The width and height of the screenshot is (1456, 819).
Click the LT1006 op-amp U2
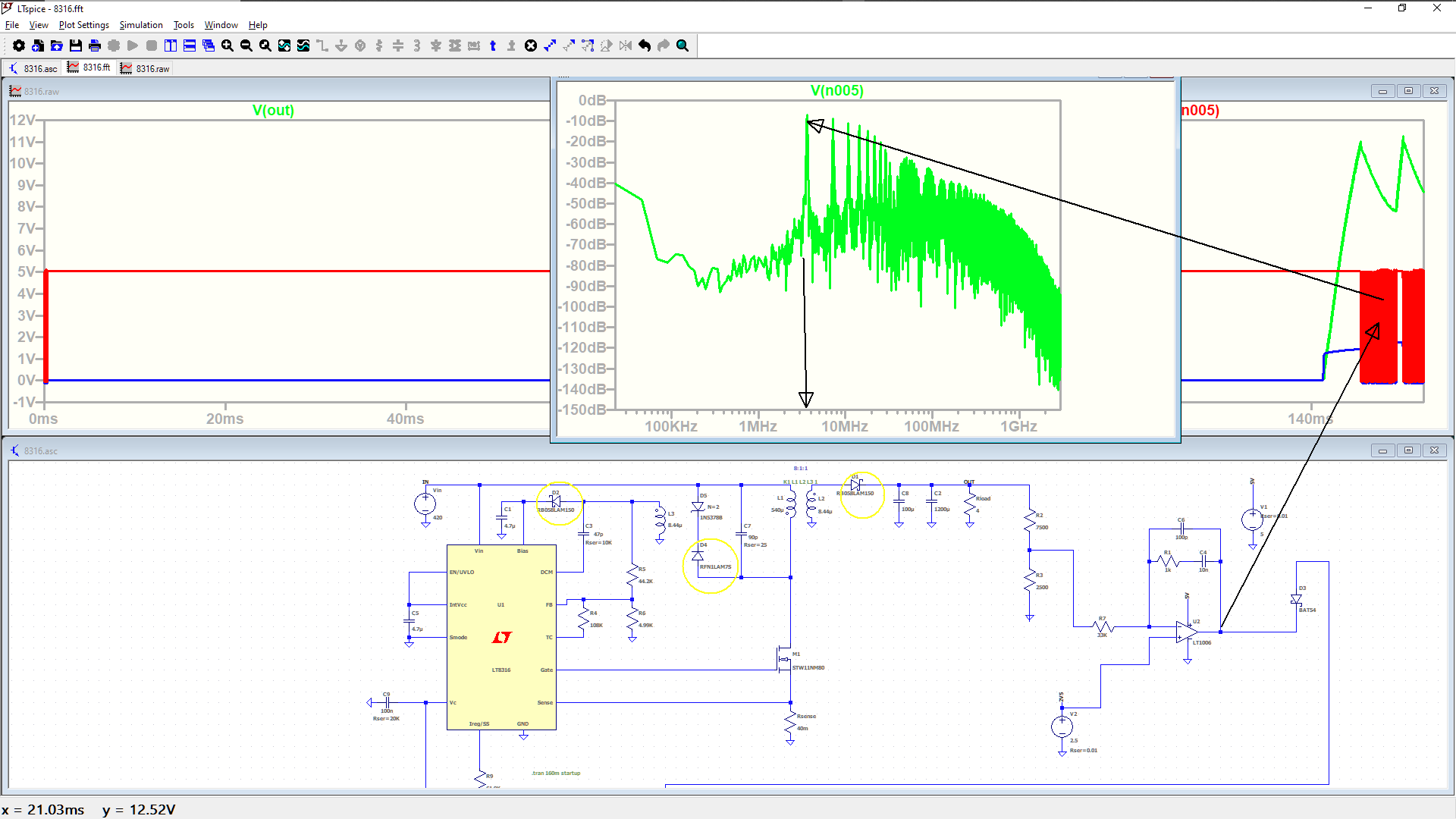(1188, 632)
